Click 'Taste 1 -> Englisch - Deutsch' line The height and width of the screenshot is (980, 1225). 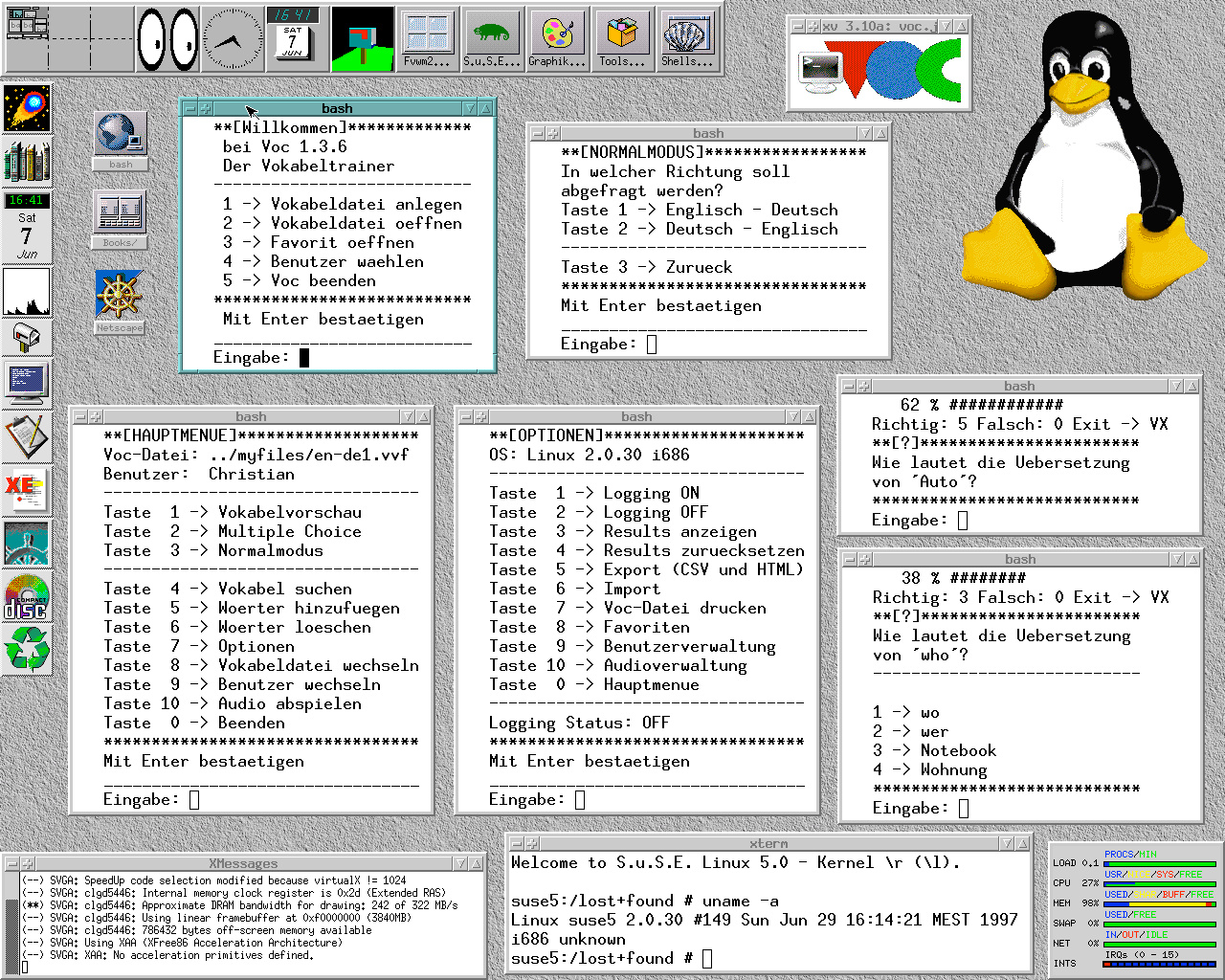[699, 210]
